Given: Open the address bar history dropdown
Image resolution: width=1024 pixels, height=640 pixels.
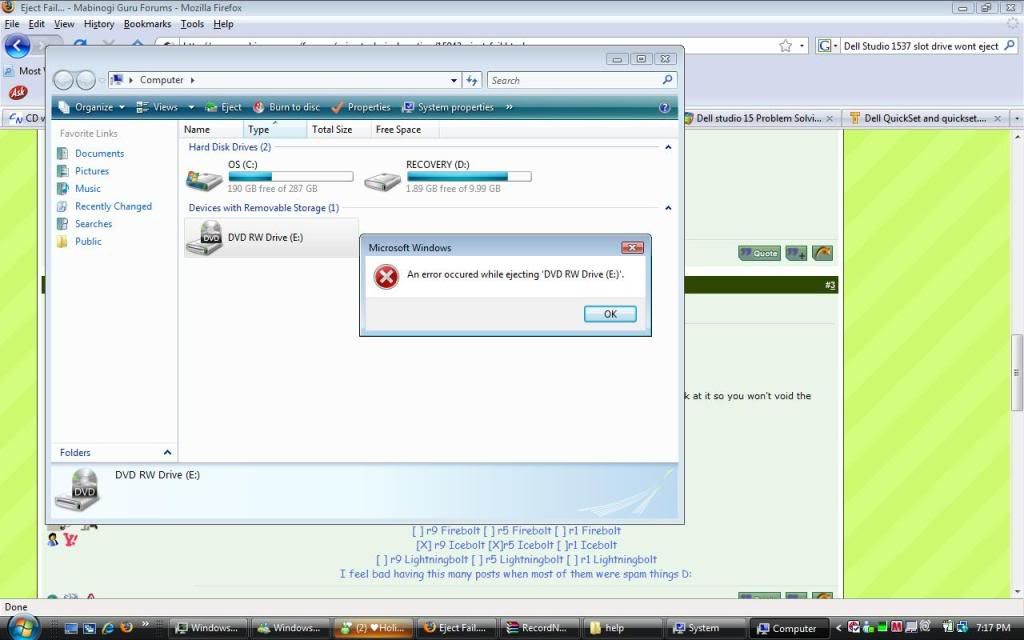Looking at the screenshot, I should pyautogui.click(x=454, y=80).
